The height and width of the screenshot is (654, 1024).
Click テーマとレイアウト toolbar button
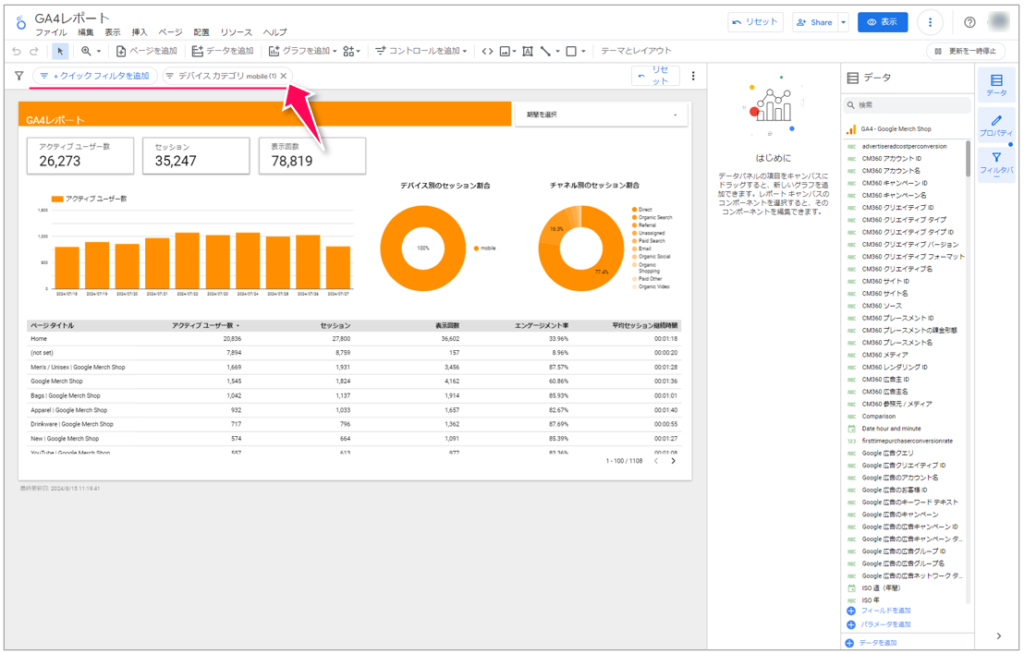636,51
